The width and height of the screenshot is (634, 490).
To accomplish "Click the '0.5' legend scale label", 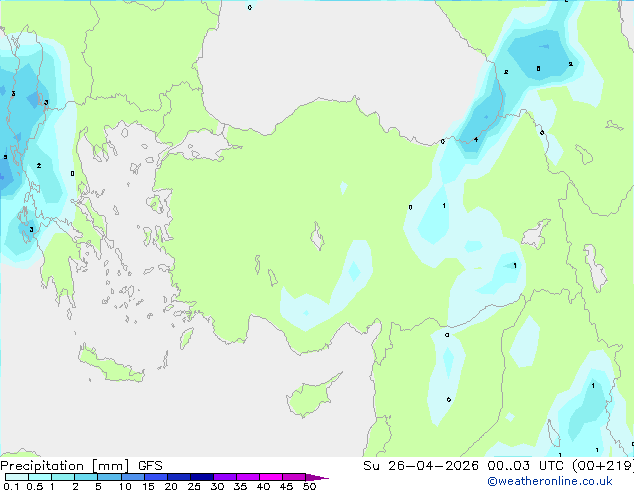I will 35,486.
